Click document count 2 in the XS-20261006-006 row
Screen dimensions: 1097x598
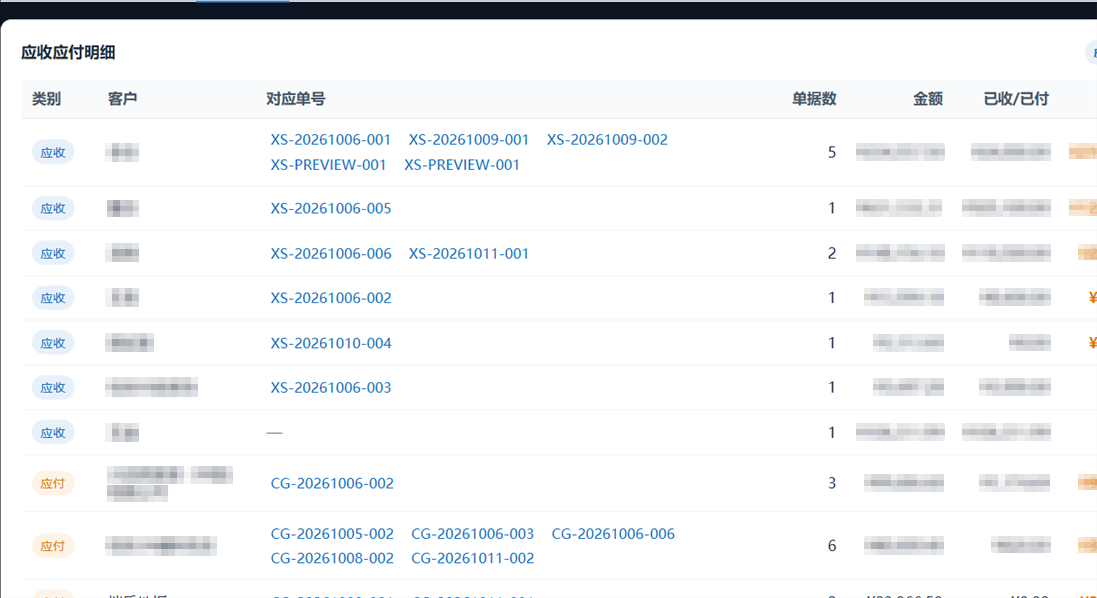[x=832, y=254]
